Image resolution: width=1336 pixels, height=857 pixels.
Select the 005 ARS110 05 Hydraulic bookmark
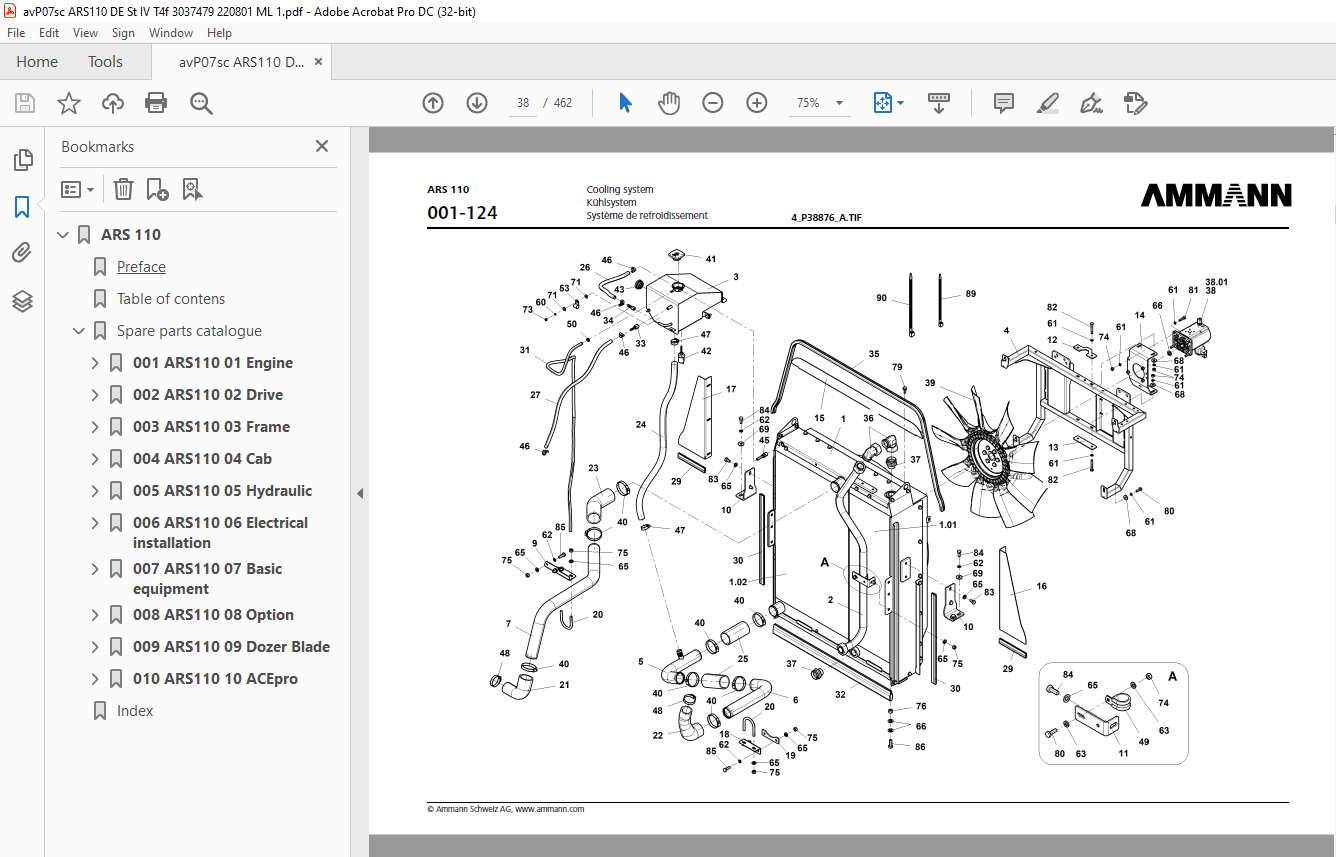coord(222,491)
